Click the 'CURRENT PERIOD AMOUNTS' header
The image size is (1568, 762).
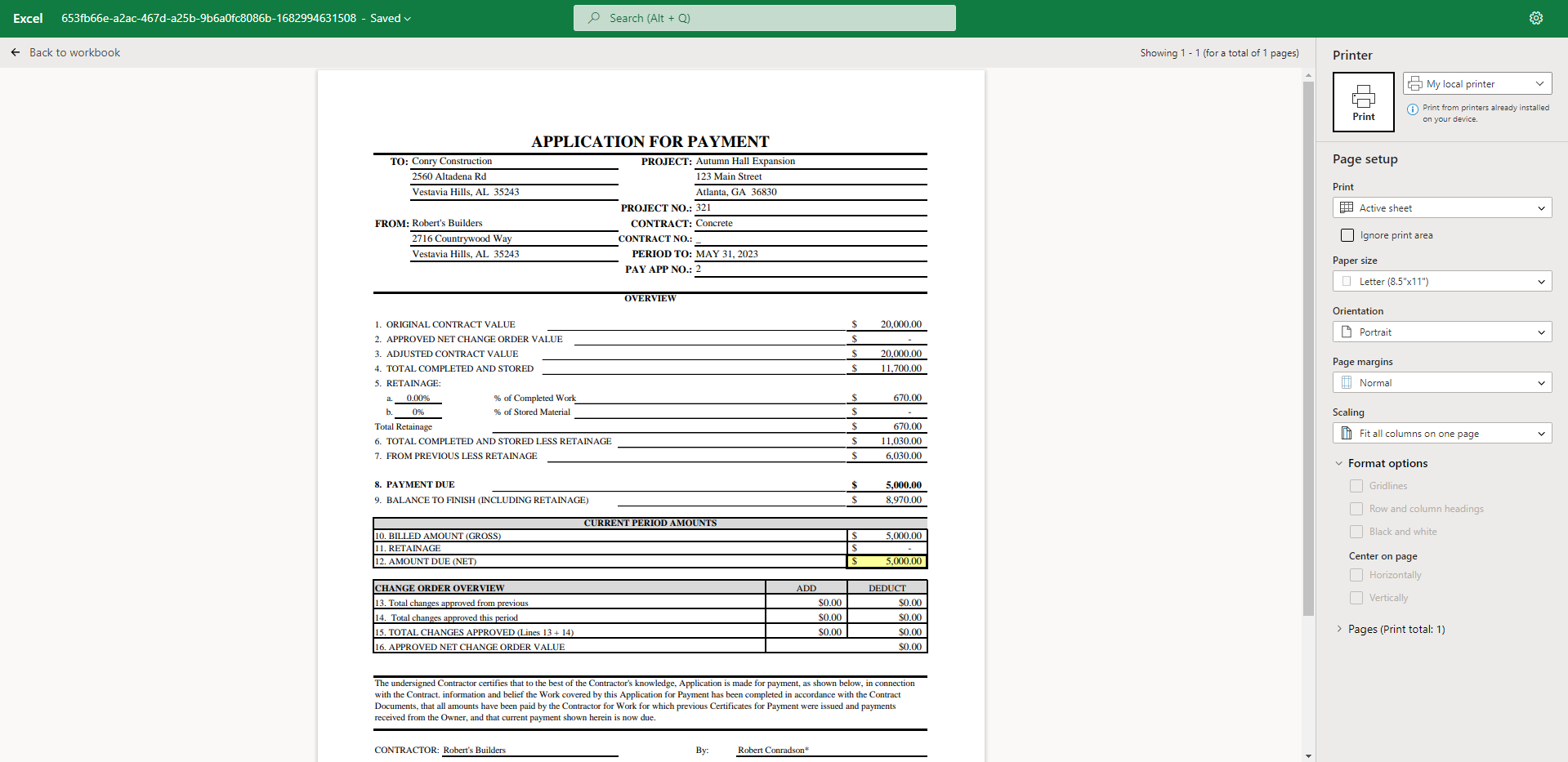[650, 523]
